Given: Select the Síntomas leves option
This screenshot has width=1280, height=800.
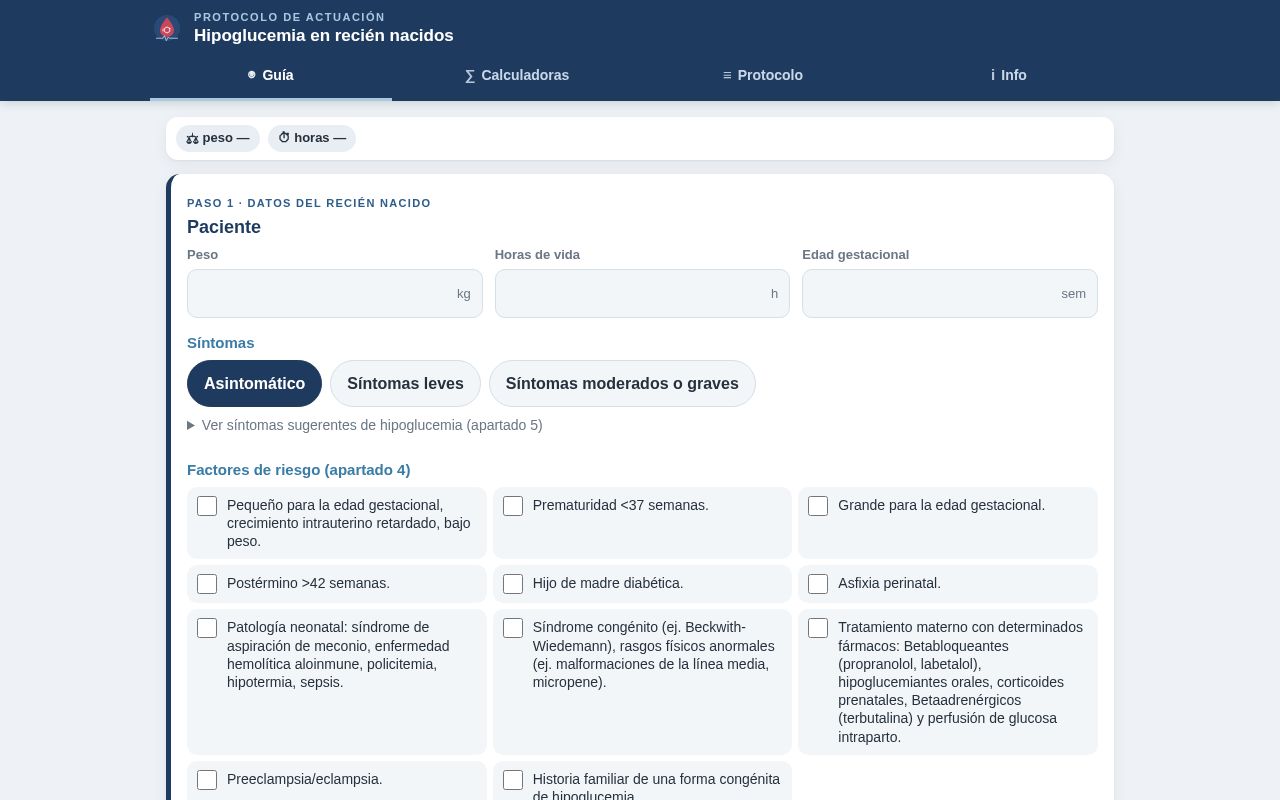Looking at the screenshot, I should (x=405, y=384).
